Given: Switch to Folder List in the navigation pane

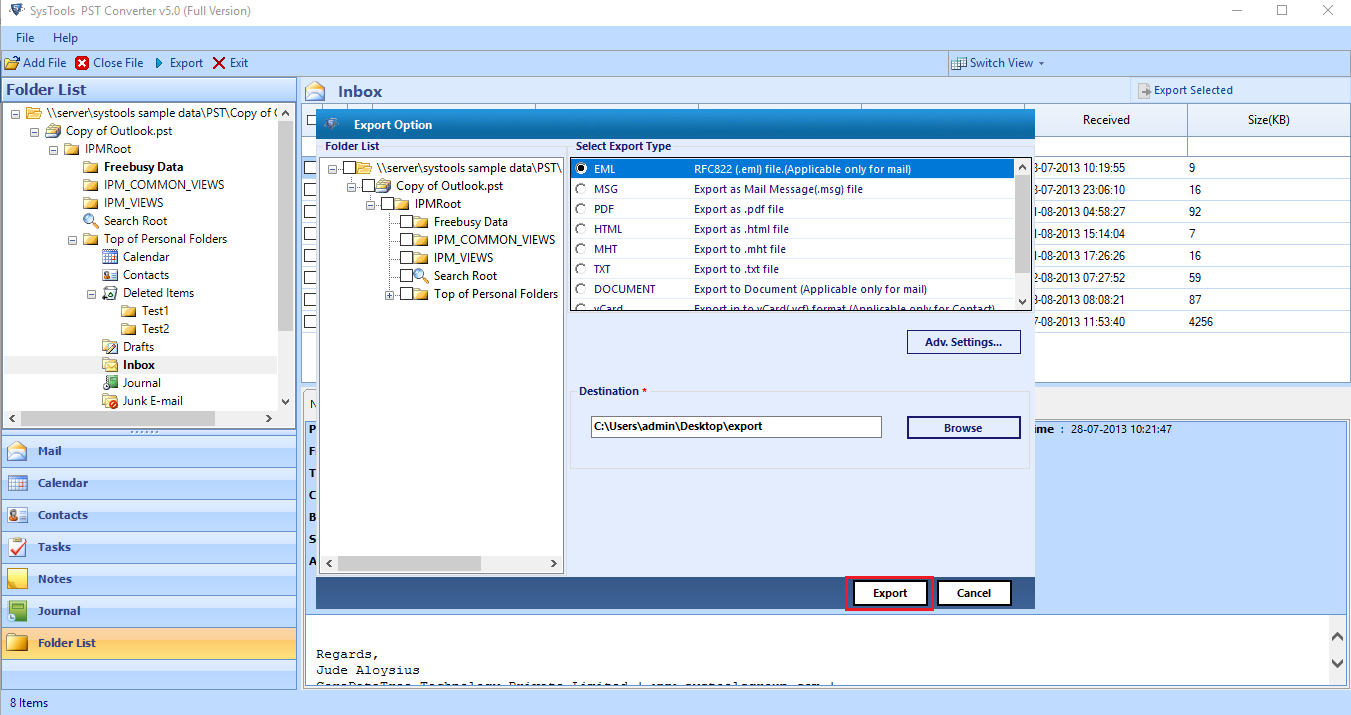Looking at the screenshot, I should click(149, 643).
